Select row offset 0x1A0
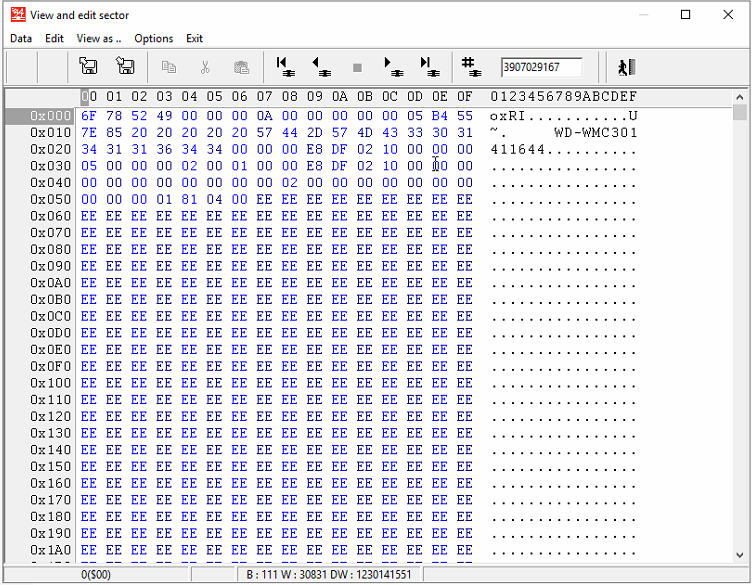752x585 pixels. [50, 550]
